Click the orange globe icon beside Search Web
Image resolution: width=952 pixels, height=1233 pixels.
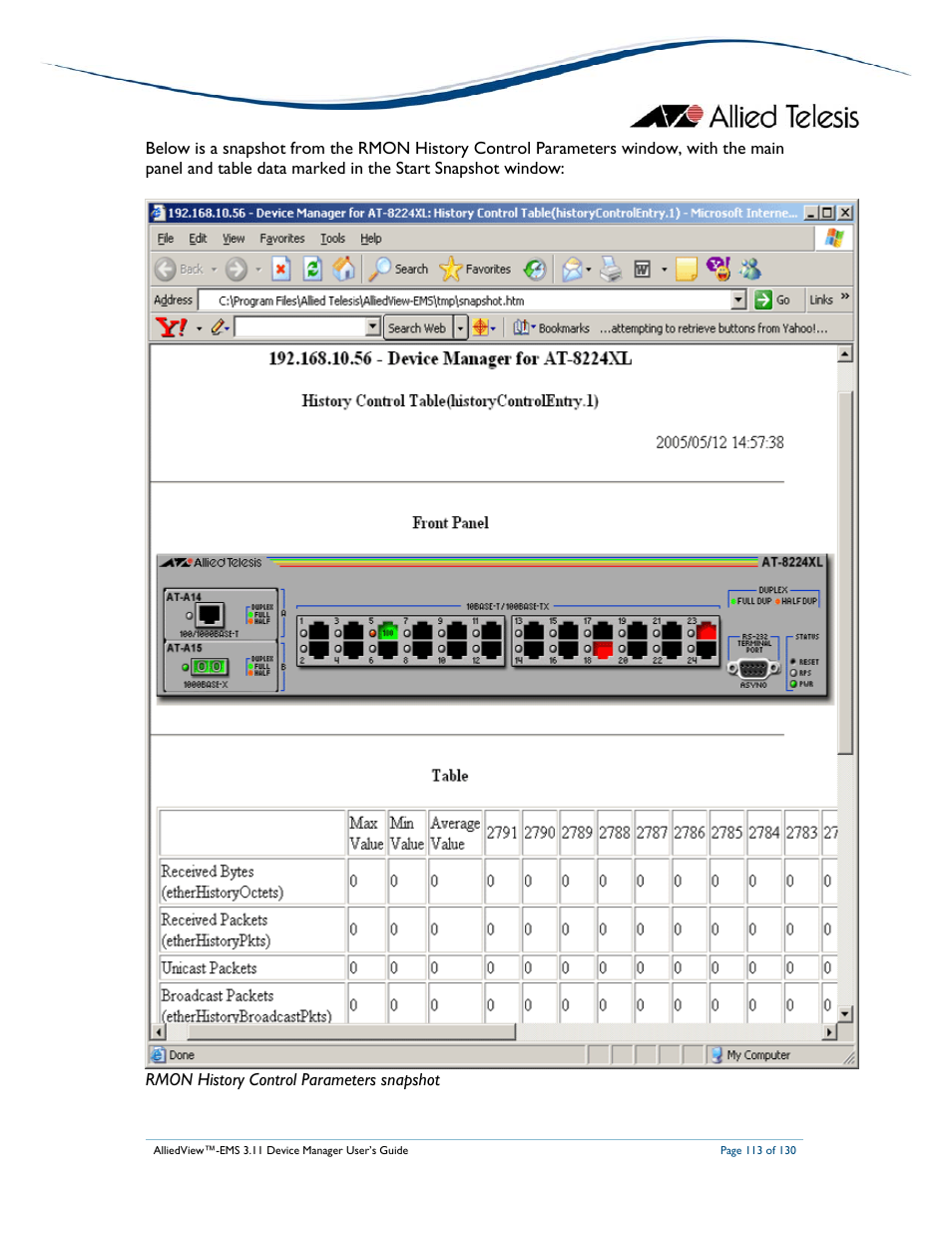click(x=481, y=327)
